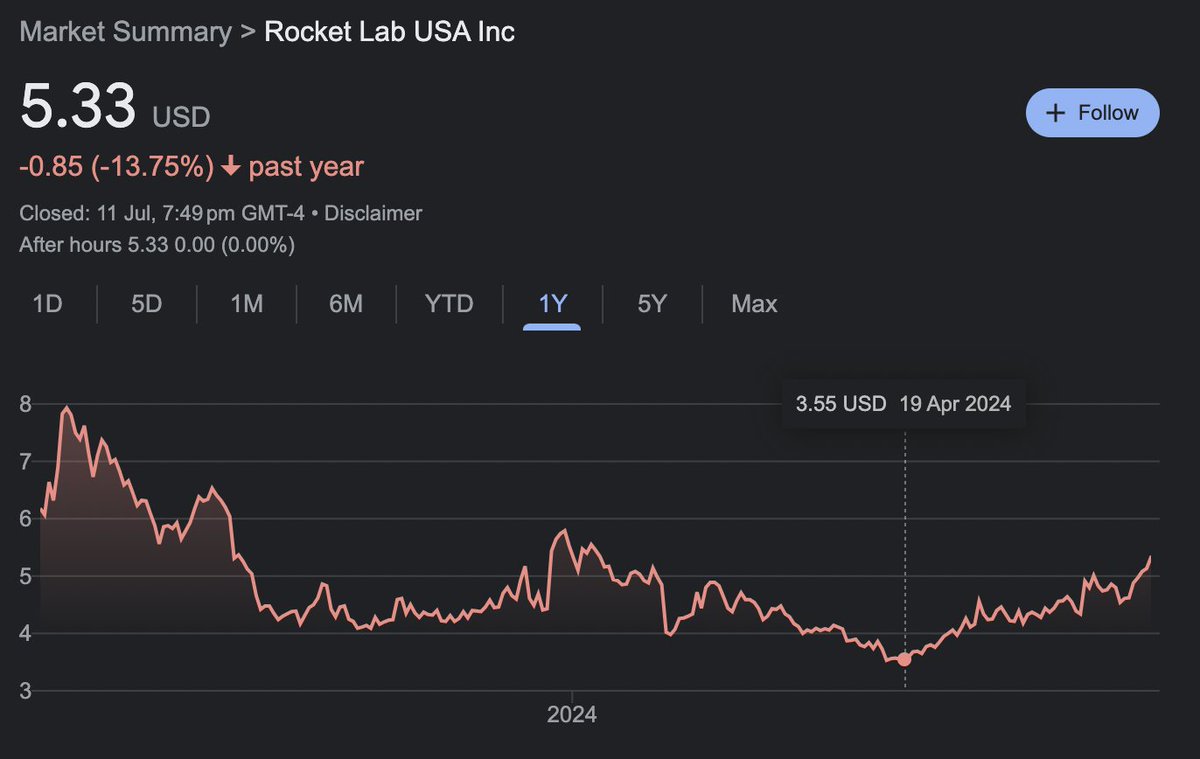Switch to the 5D chart view
Image resolution: width=1200 pixels, height=759 pixels.
[x=145, y=304]
